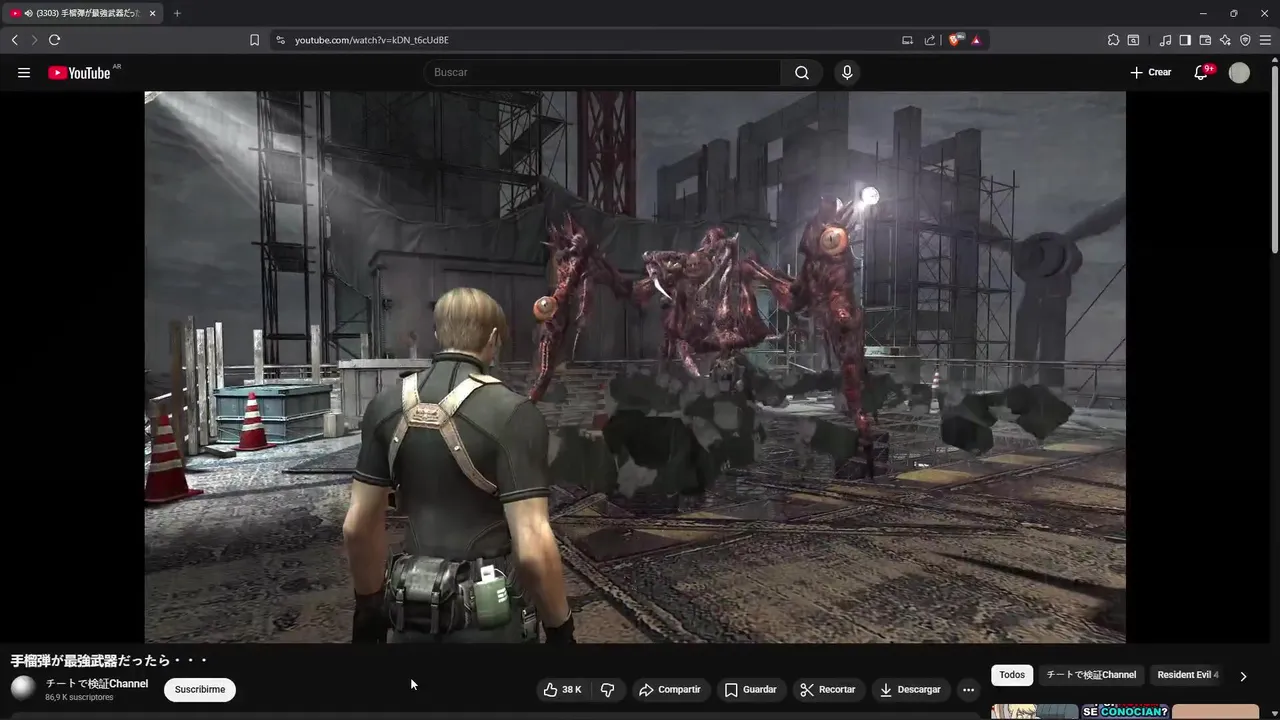1280x720 pixels.
Task: Open the channel avatar beside the name
Action: (23, 688)
